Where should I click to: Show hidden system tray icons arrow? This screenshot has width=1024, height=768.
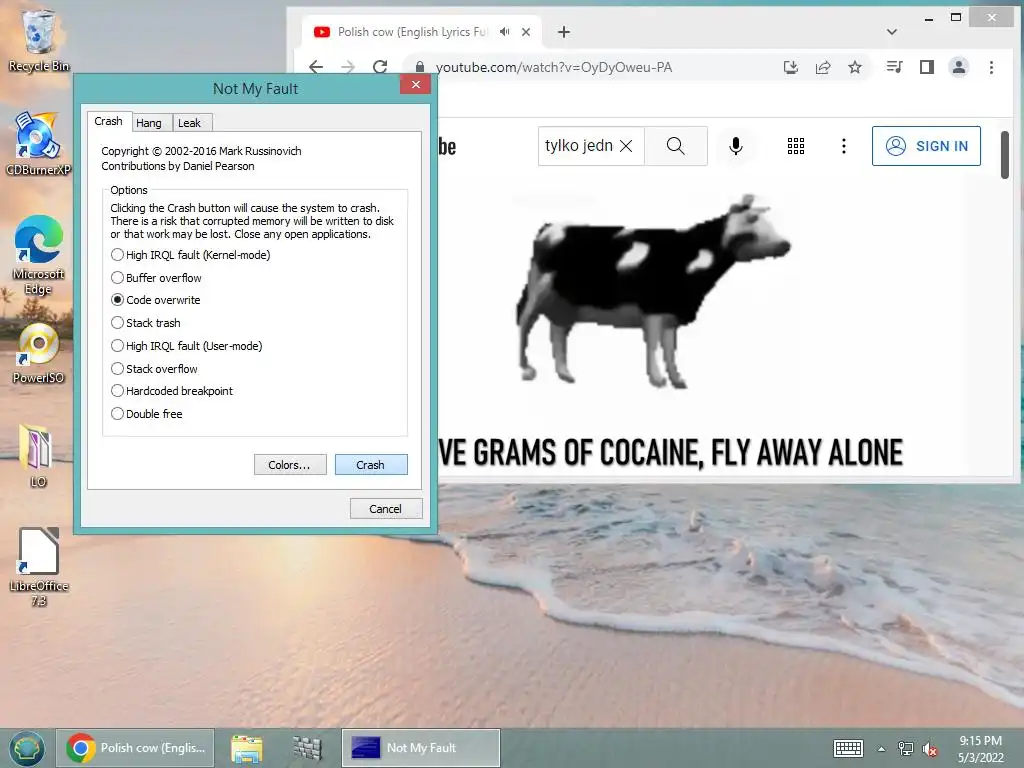[881, 748]
